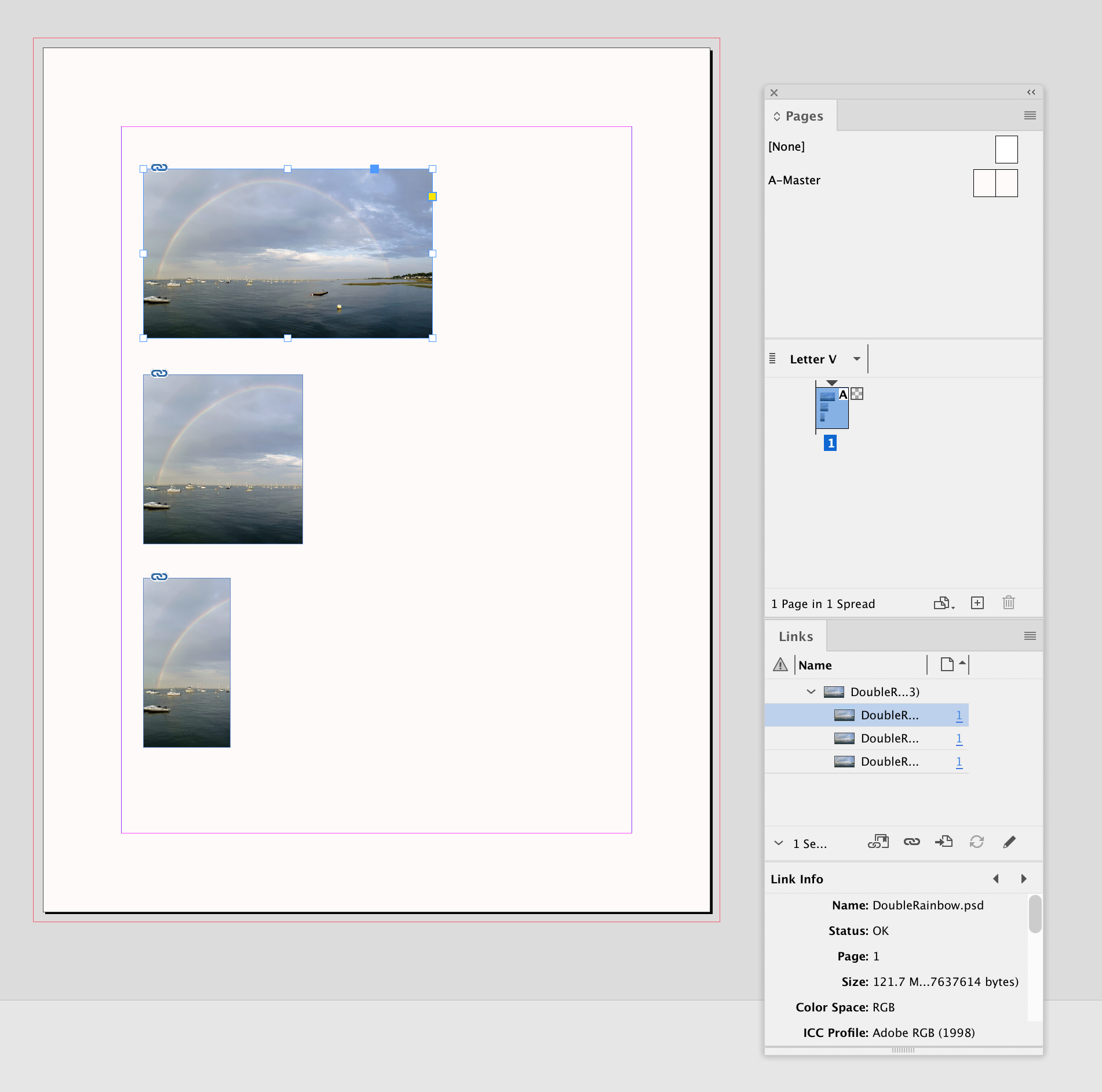Click the page 1 hyperlink next to selected DoubleRainbow link
The width and height of the screenshot is (1102, 1092).
pyautogui.click(x=959, y=715)
